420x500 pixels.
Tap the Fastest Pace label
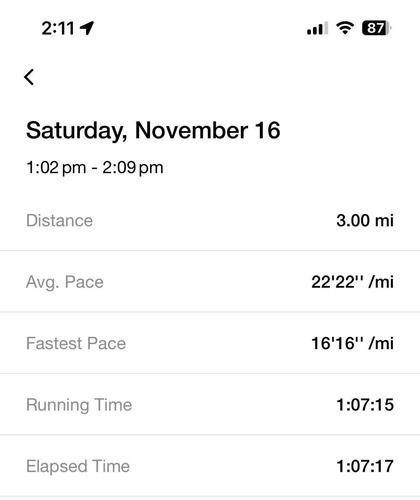(x=76, y=343)
